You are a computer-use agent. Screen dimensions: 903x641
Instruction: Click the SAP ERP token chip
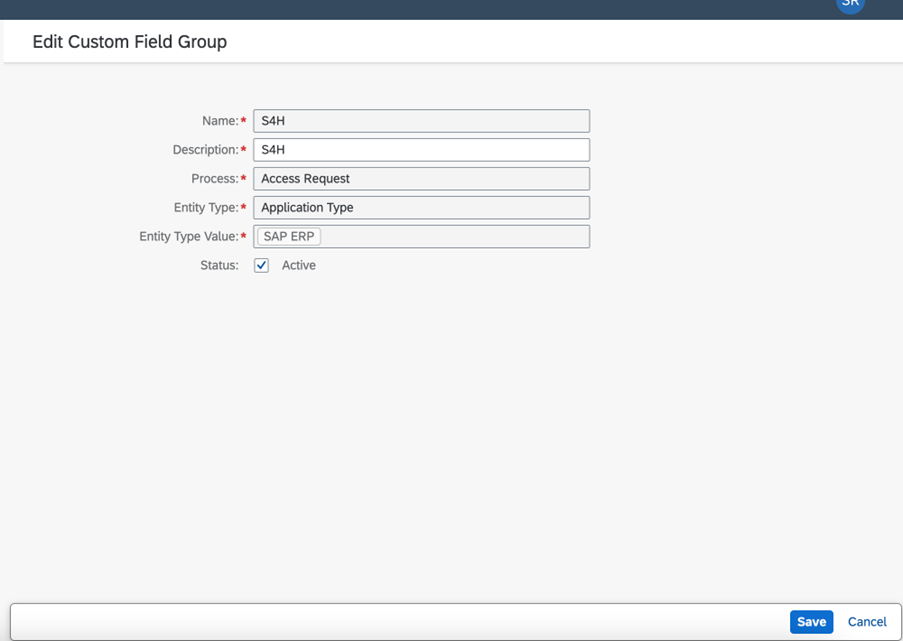point(288,236)
